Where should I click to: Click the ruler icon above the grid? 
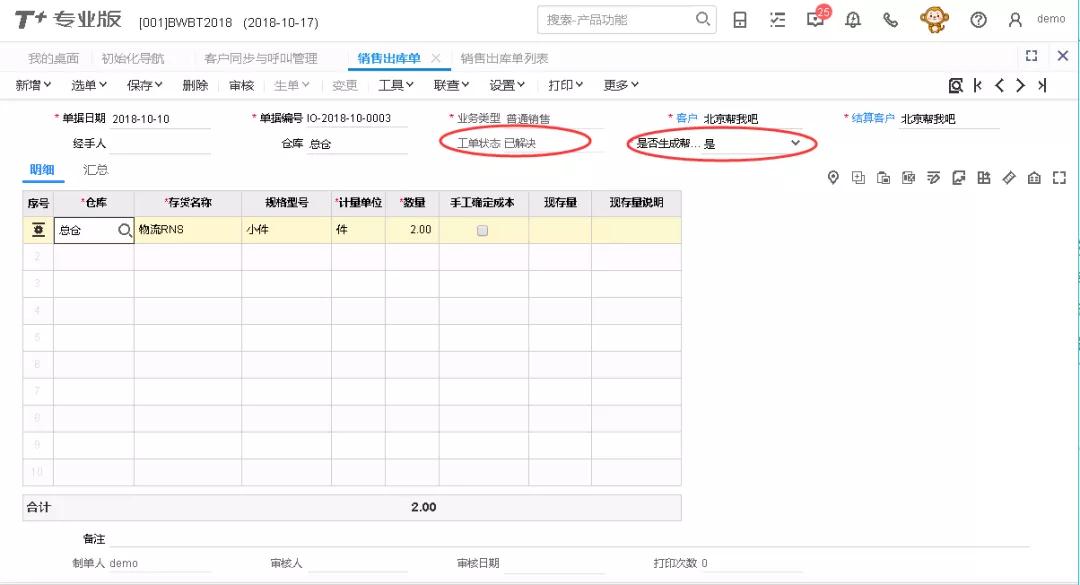(x=1009, y=178)
